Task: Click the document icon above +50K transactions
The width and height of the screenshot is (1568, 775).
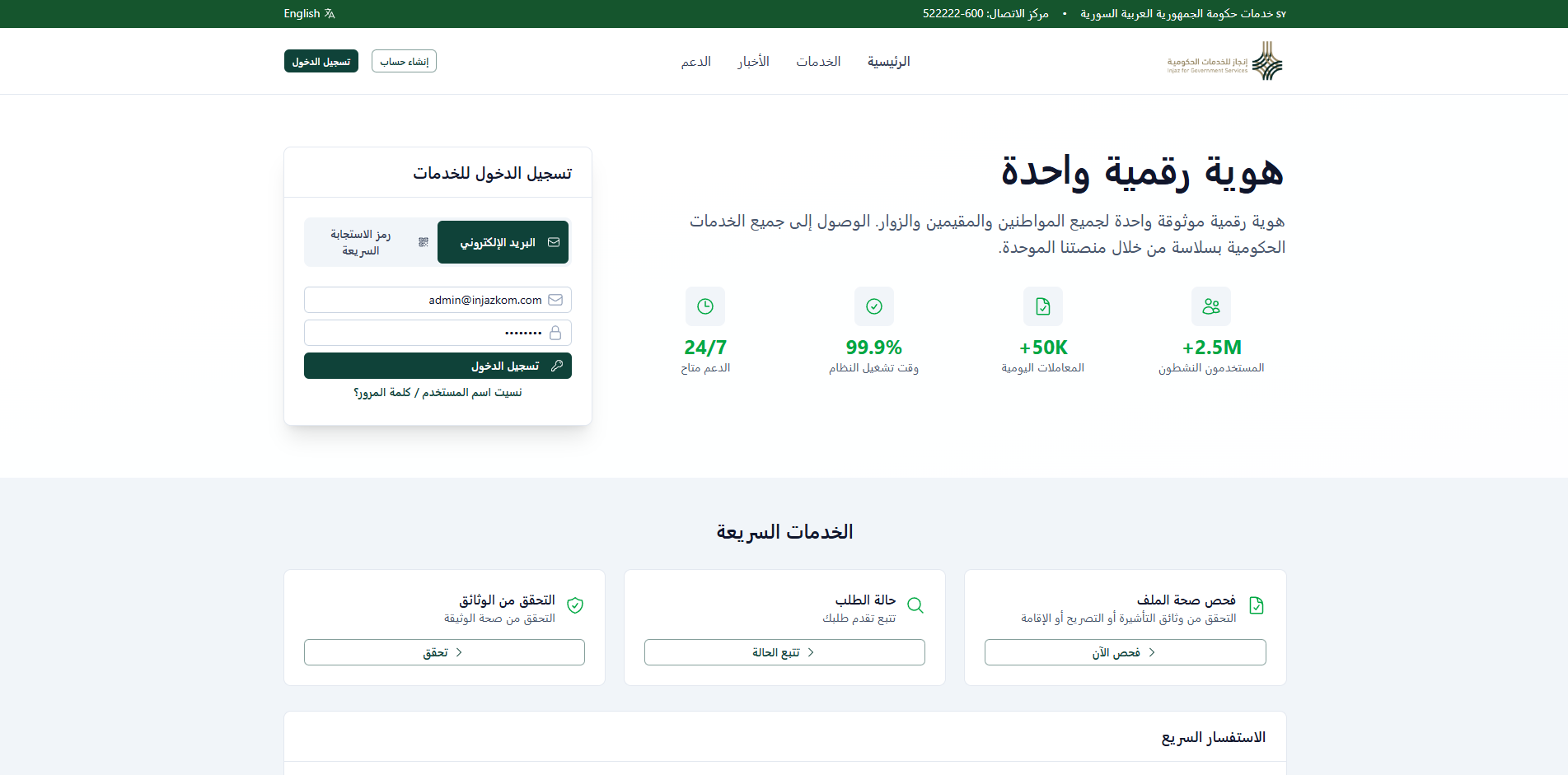Action: [x=1042, y=306]
